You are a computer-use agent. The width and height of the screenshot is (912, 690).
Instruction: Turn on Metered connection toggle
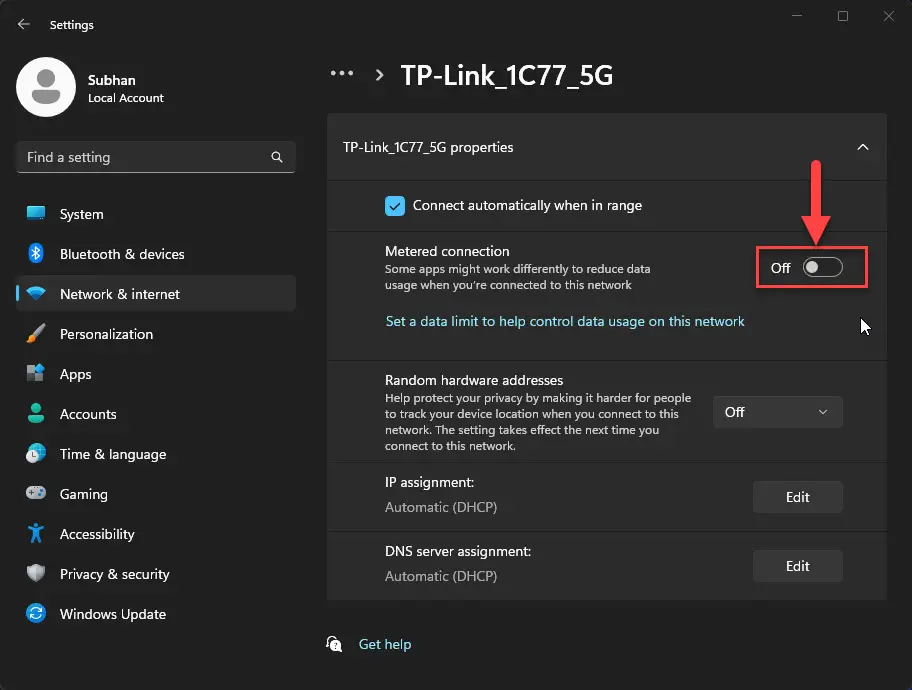tap(822, 268)
